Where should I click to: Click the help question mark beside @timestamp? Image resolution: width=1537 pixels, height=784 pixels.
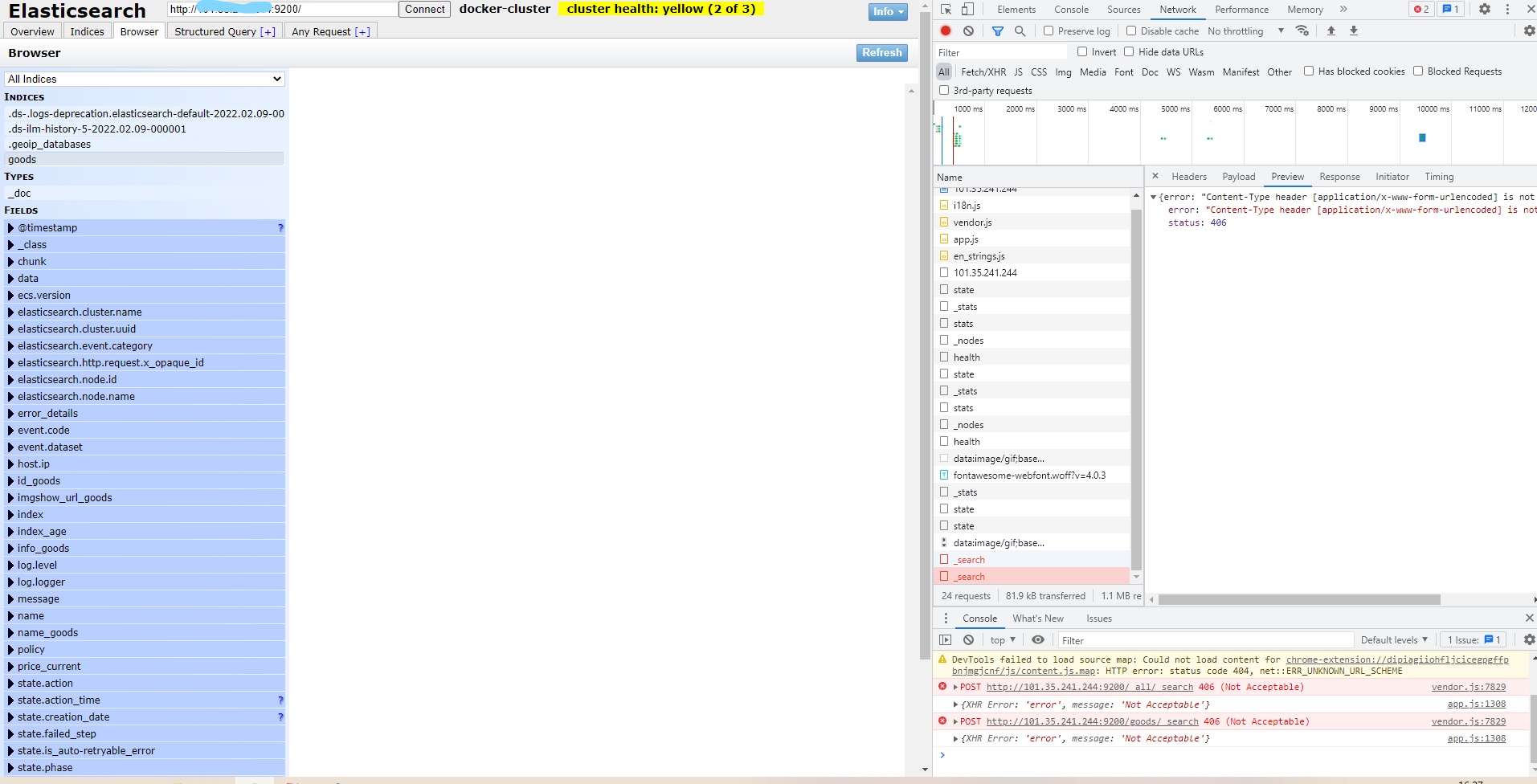(x=280, y=228)
